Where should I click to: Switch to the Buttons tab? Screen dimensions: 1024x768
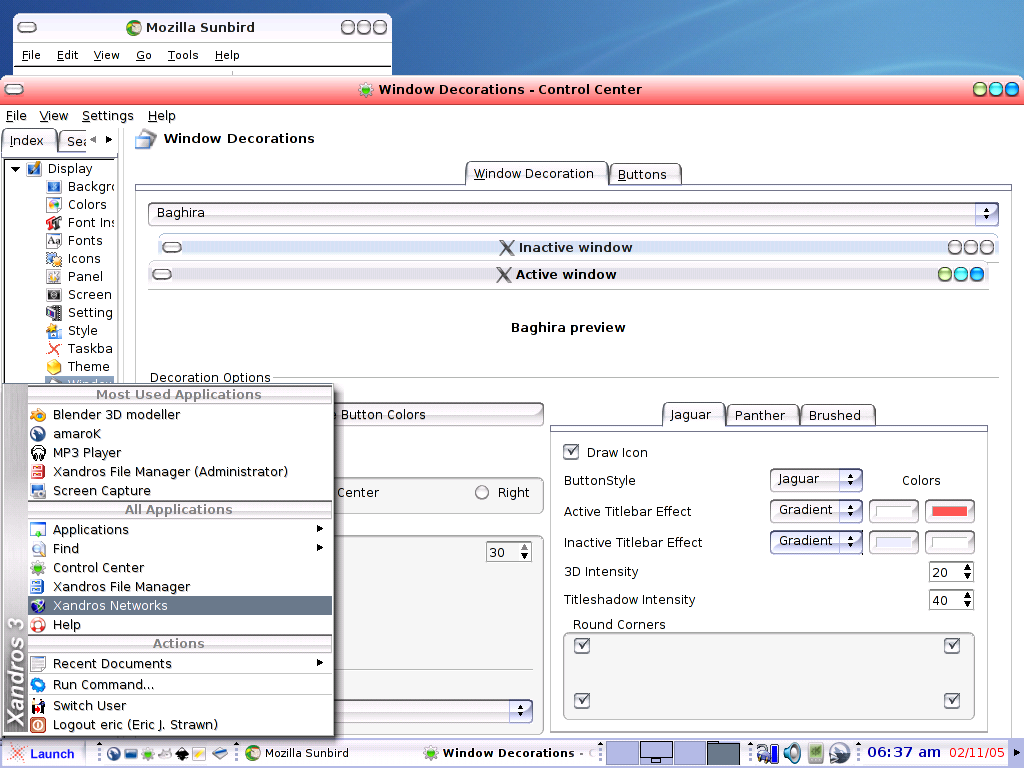(645, 174)
